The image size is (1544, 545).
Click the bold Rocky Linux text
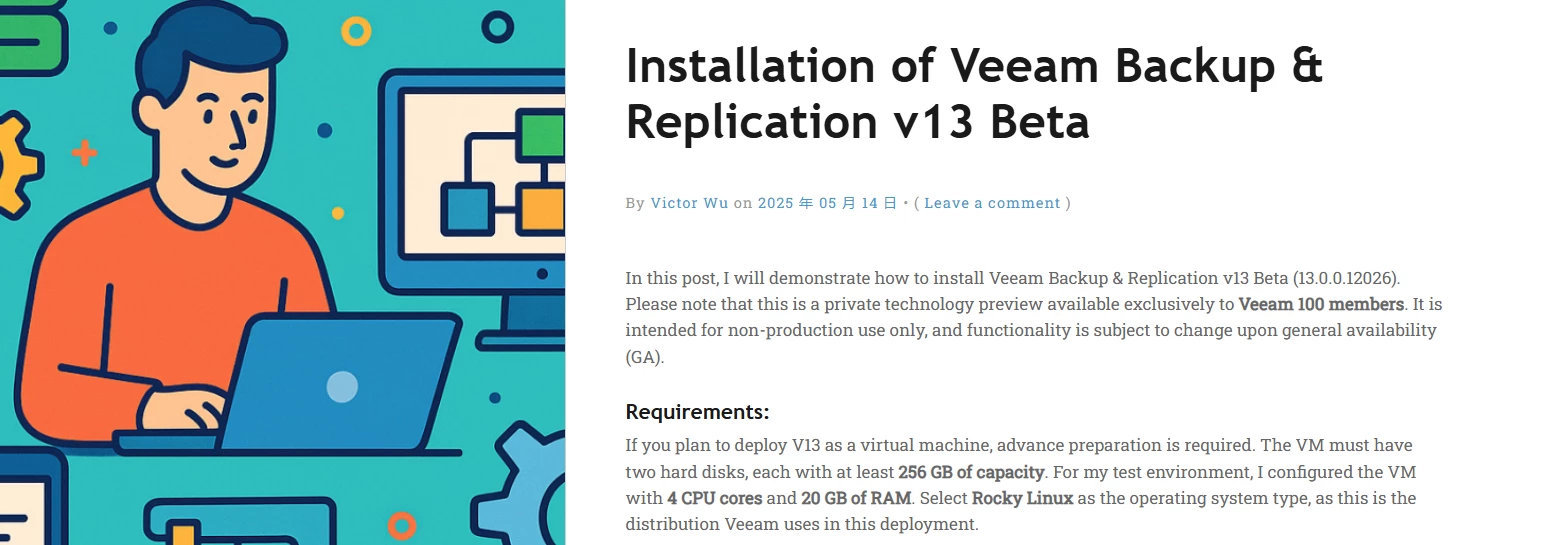coord(1023,498)
